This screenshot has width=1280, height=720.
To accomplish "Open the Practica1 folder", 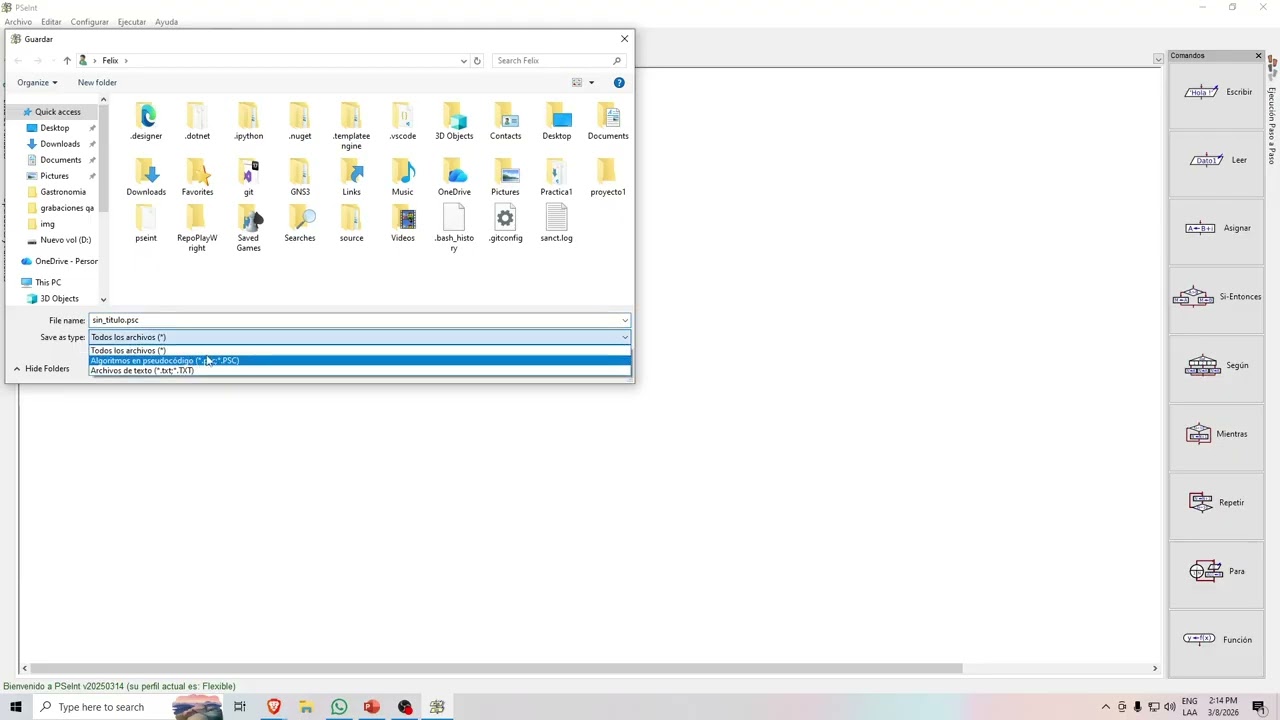I will [x=556, y=177].
